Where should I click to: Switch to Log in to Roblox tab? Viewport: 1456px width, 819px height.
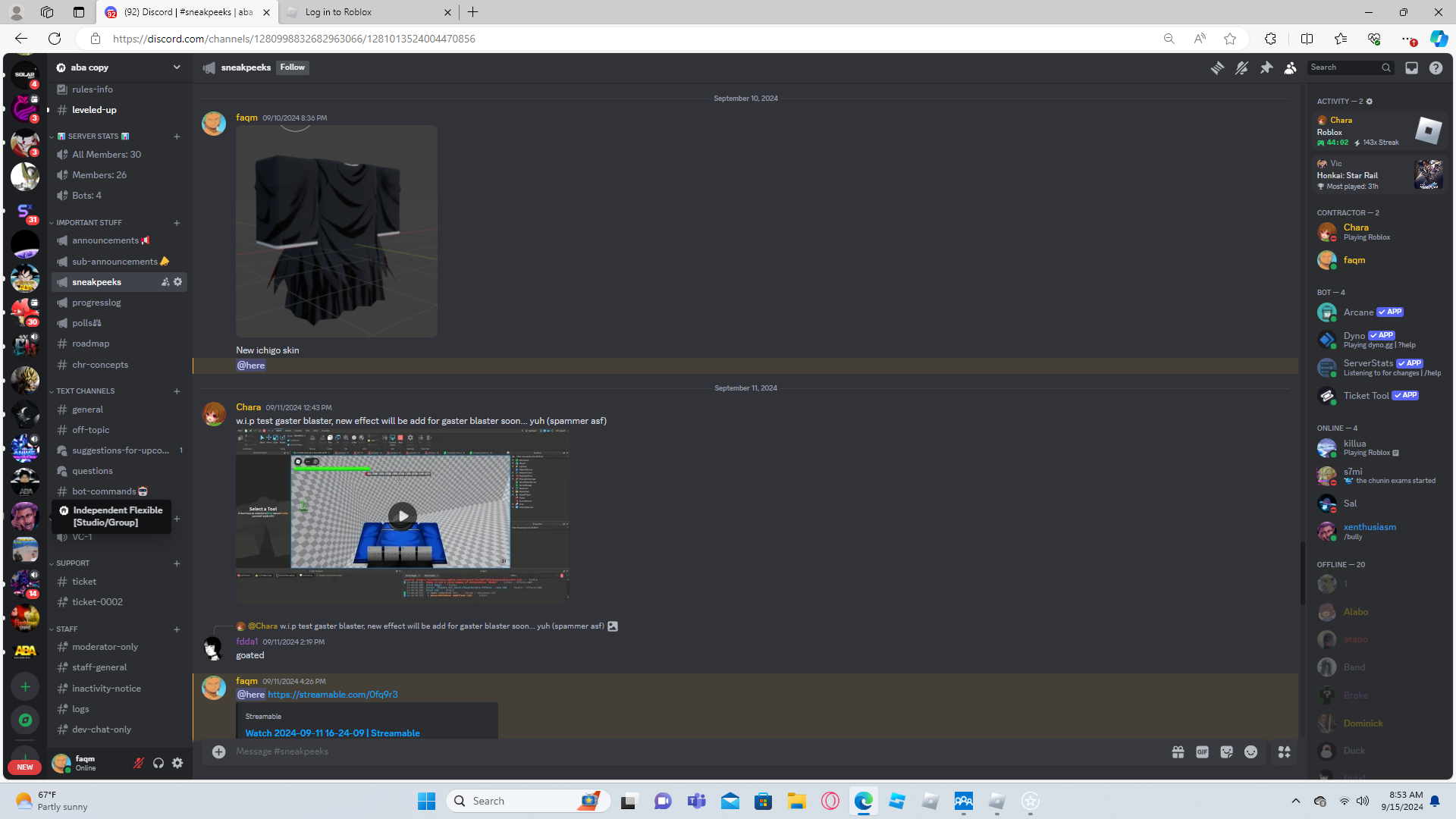[x=369, y=12]
